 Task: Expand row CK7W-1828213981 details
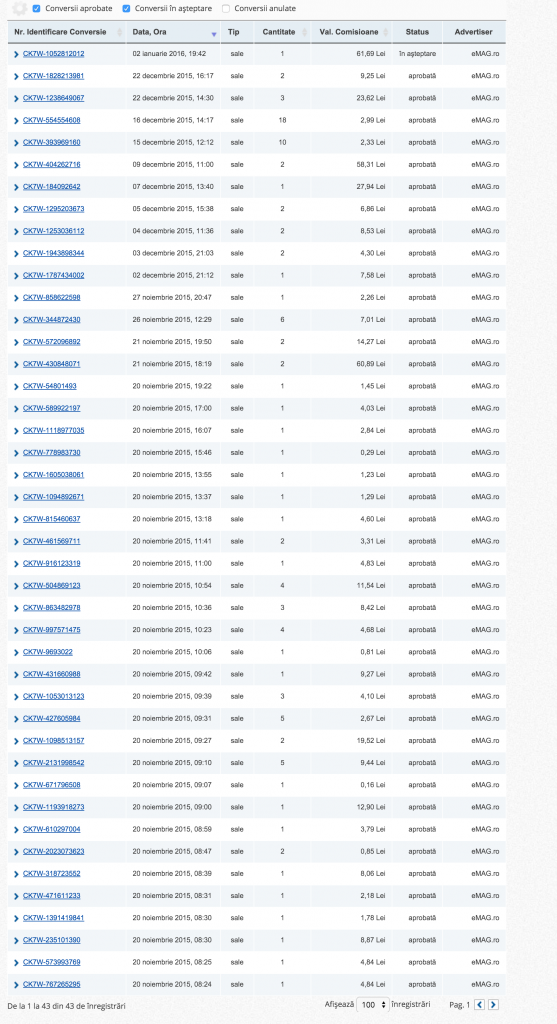click(16, 76)
